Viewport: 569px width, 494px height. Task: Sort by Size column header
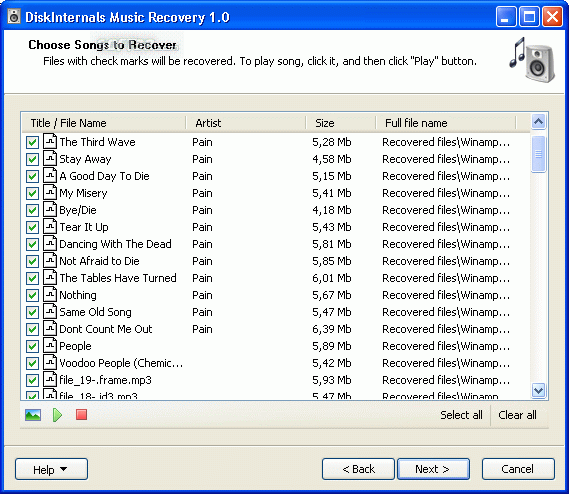coord(340,123)
